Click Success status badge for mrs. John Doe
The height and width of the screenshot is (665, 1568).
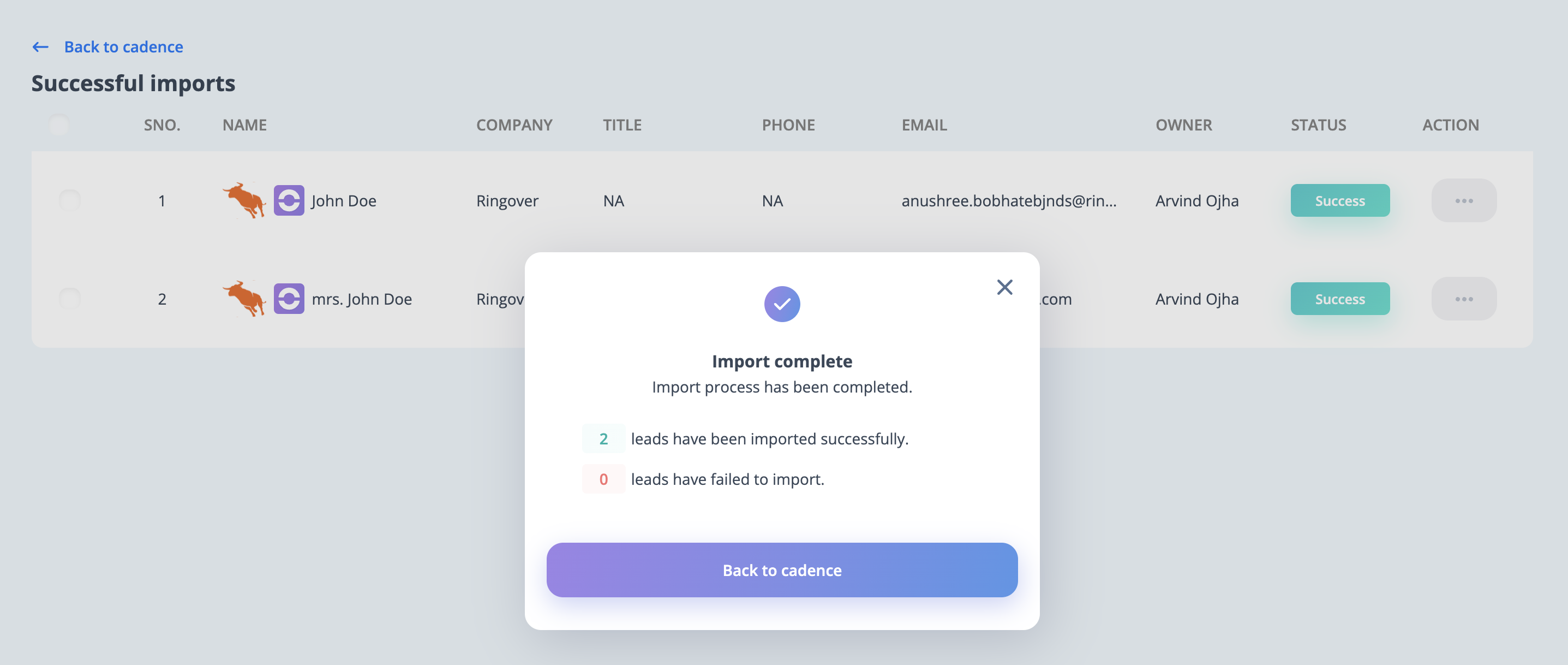[x=1340, y=299]
